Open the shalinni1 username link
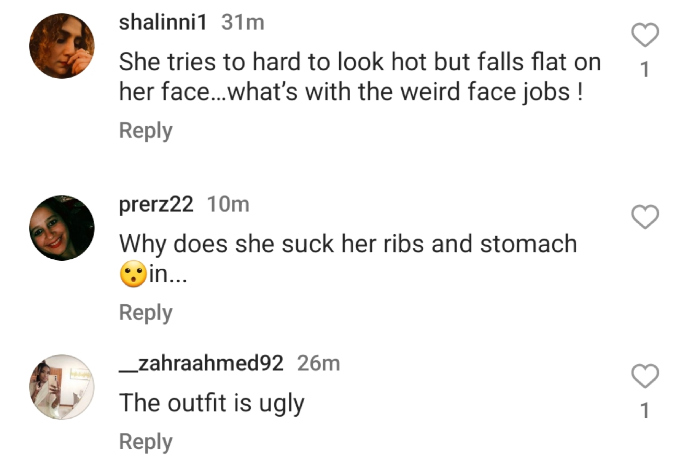Screen dimensions: 700x474 click(x=165, y=22)
